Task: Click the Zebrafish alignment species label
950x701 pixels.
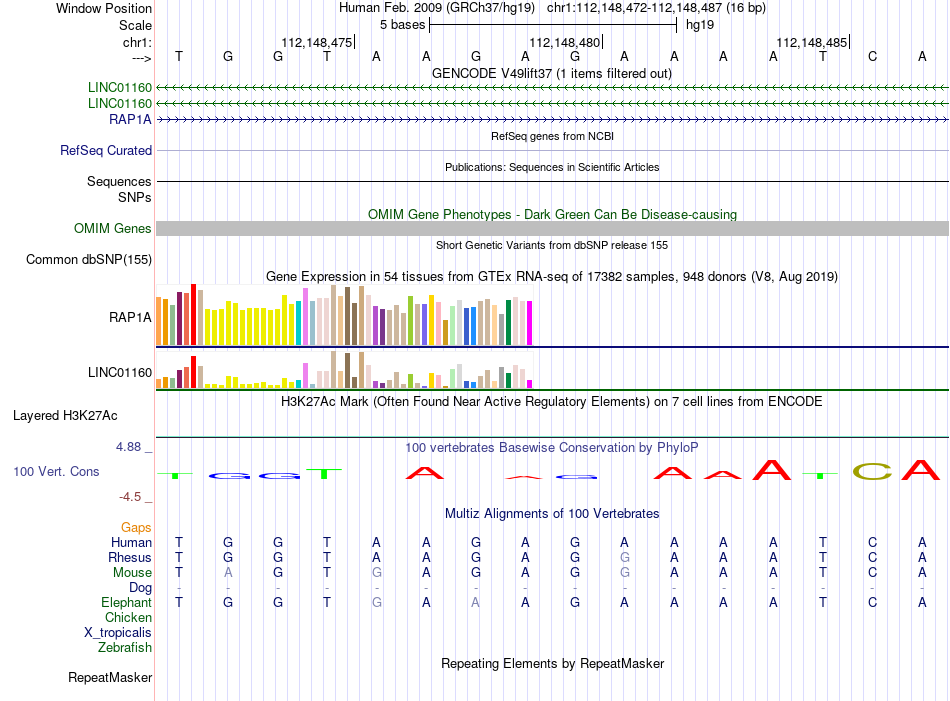Action: click(x=124, y=648)
